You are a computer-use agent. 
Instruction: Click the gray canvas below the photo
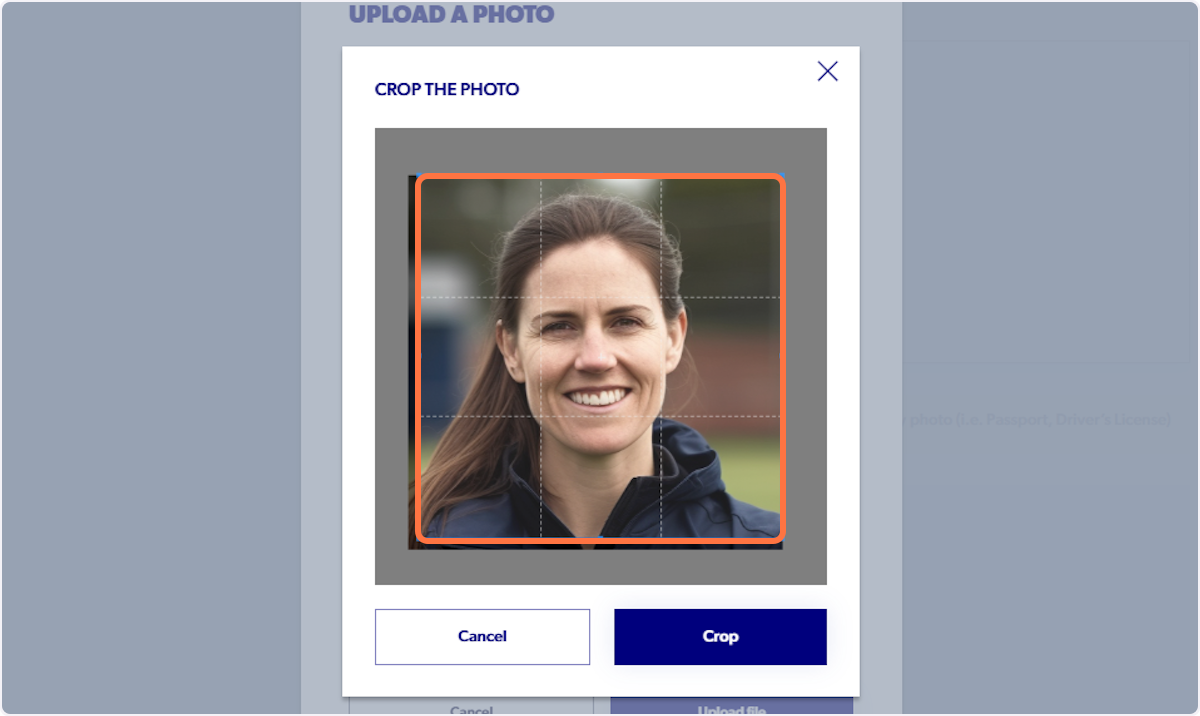(x=600, y=567)
